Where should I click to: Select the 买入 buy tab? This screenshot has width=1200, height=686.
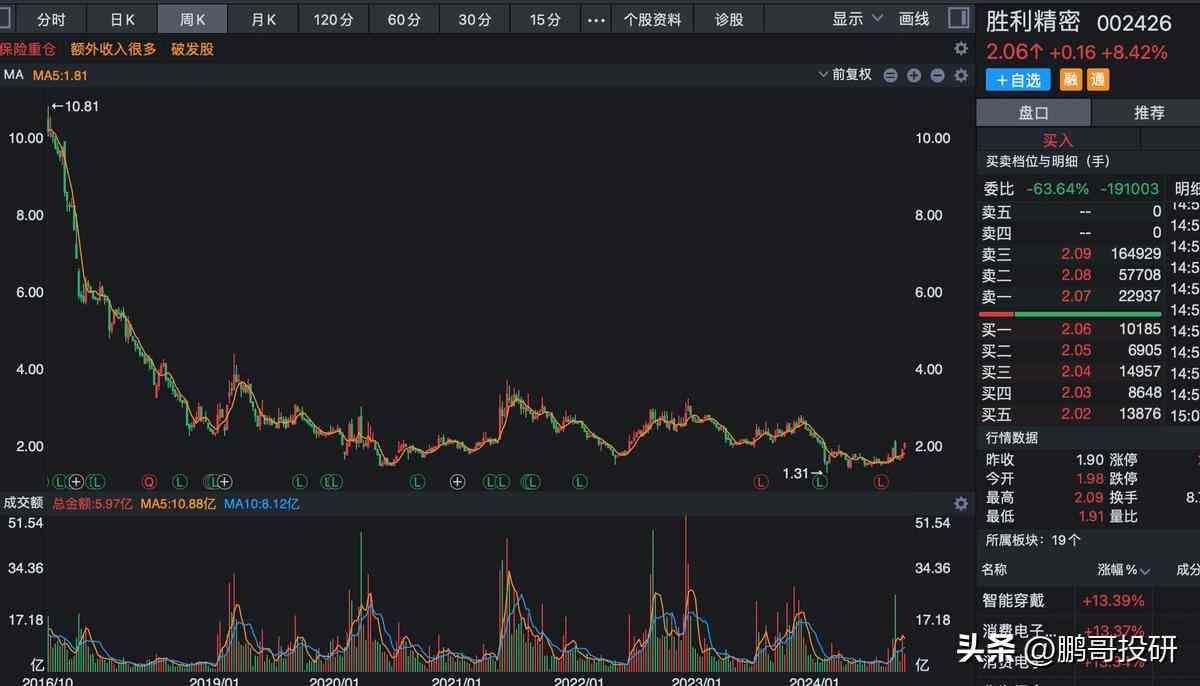[x=1057, y=140]
